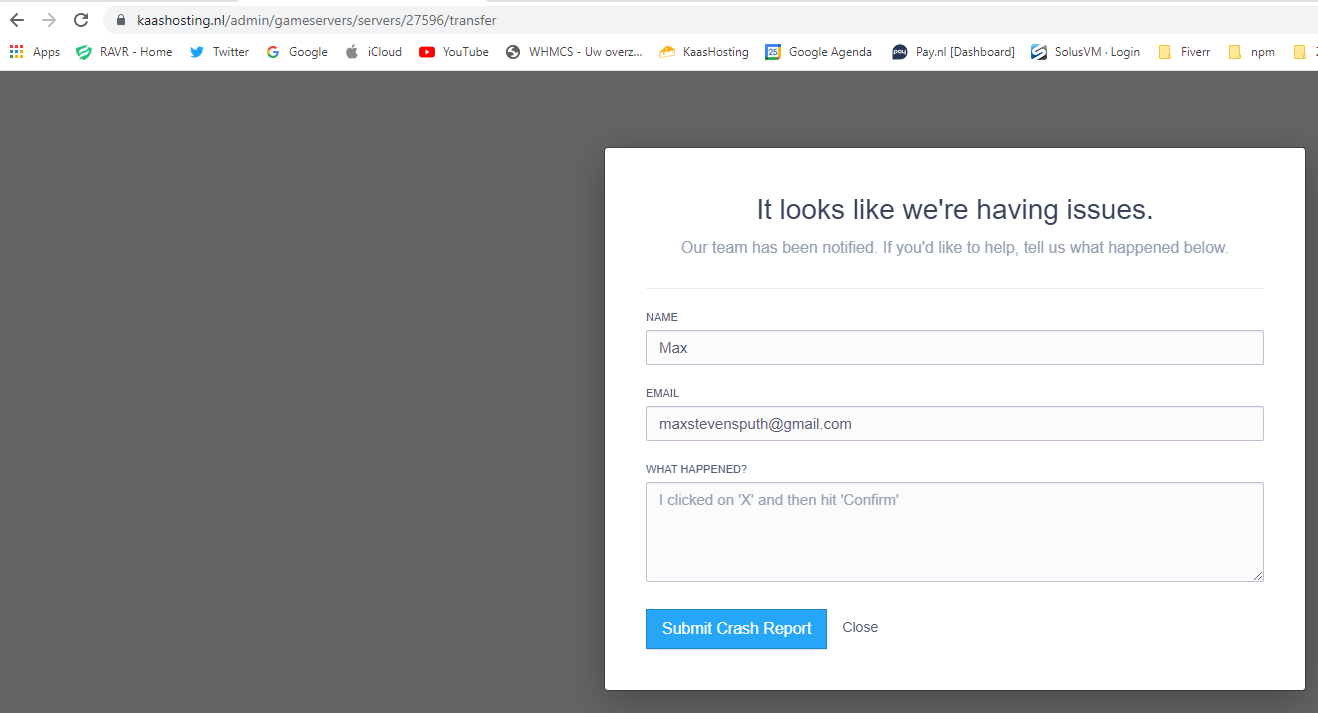1318x713 pixels.
Task: Submit the crash report
Action: (736, 629)
